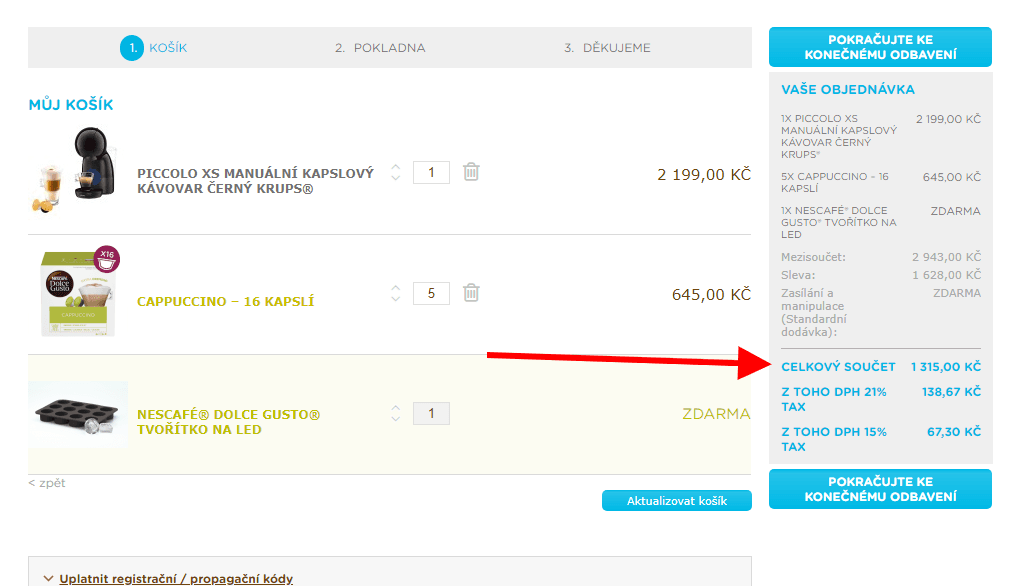
Task: Select Sleva amount 1 628,00 Kč
Action: [x=946, y=275]
